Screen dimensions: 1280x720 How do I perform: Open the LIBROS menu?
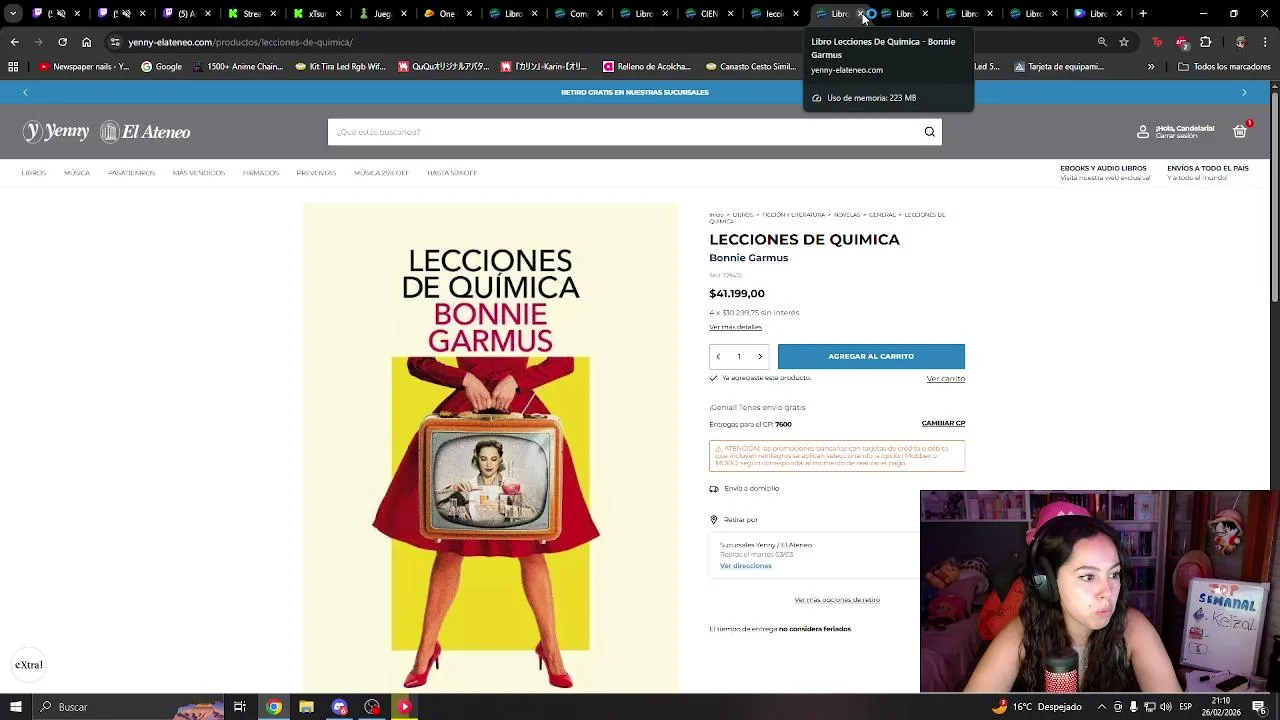tap(34, 173)
